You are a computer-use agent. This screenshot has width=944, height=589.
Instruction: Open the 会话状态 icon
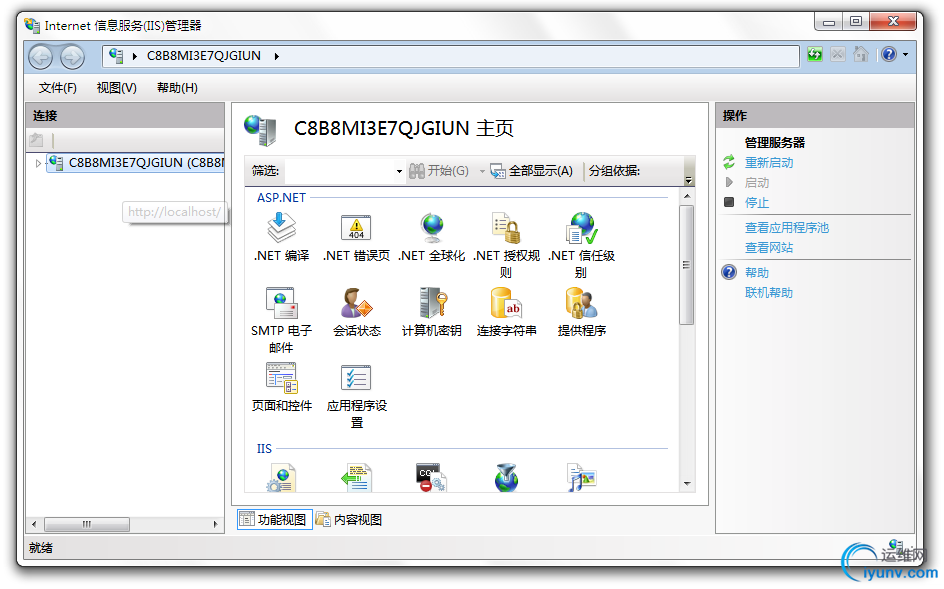pos(356,303)
